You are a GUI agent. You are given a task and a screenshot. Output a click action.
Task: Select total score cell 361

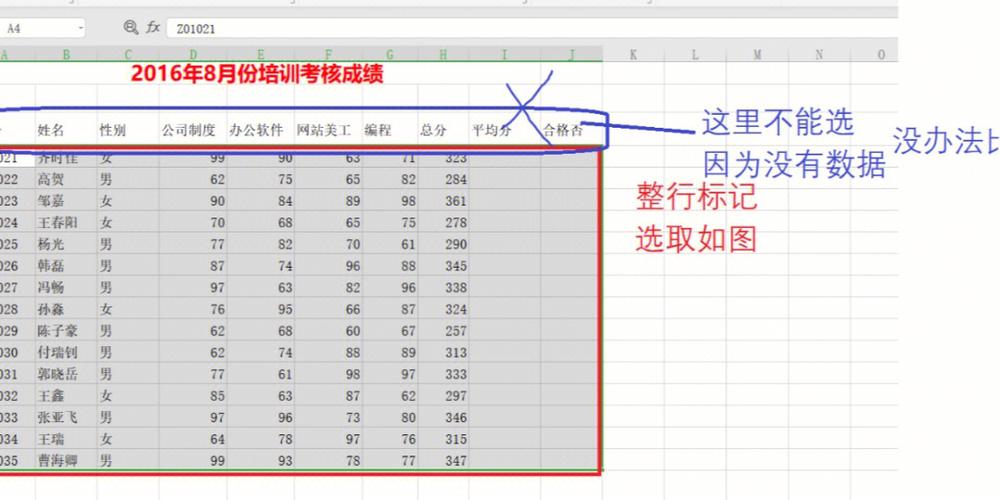(443, 202)
